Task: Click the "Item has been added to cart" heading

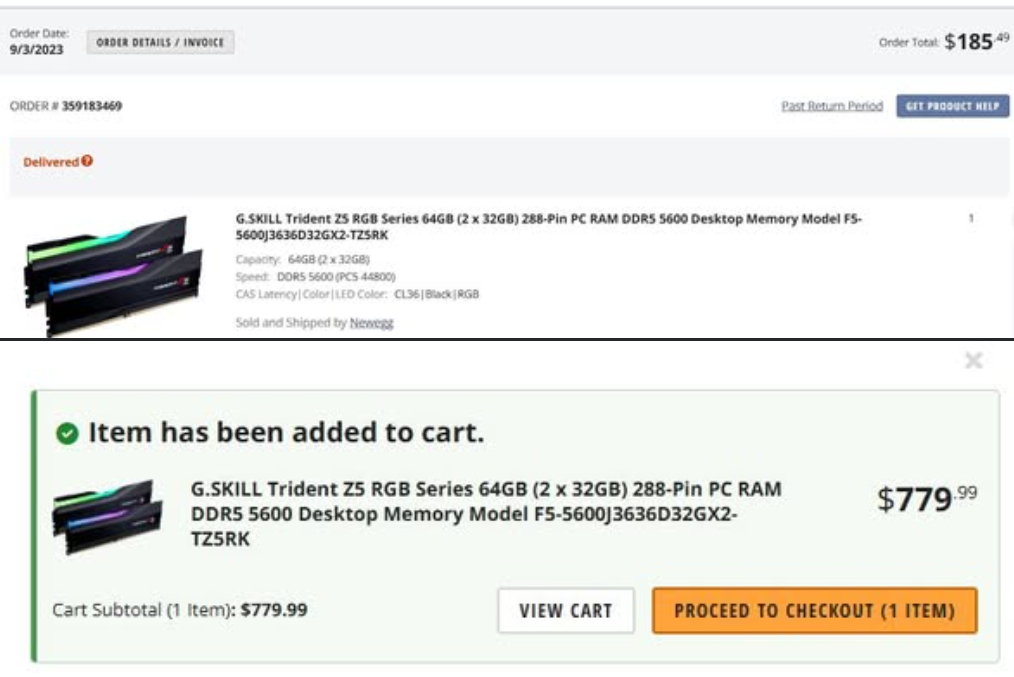Action: [x=286, y=434]
